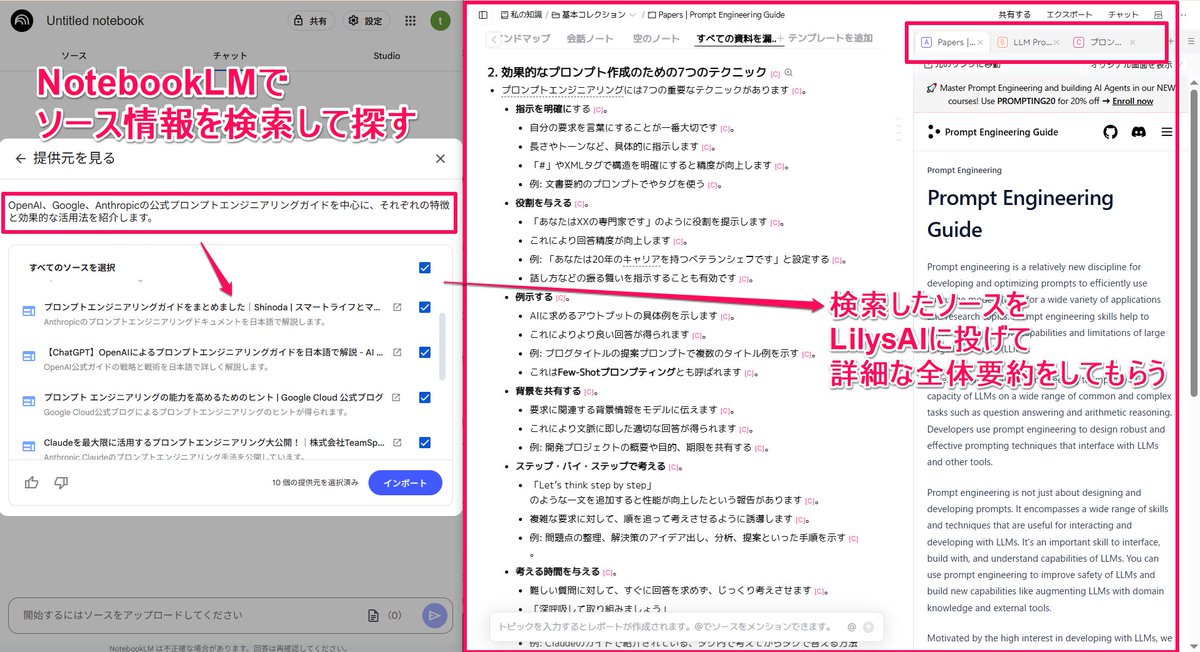The width and height of the screenshot is (1200, 652).
Task: Open Claudeを最大限 source external link icon
Action: tap(397, 442)
